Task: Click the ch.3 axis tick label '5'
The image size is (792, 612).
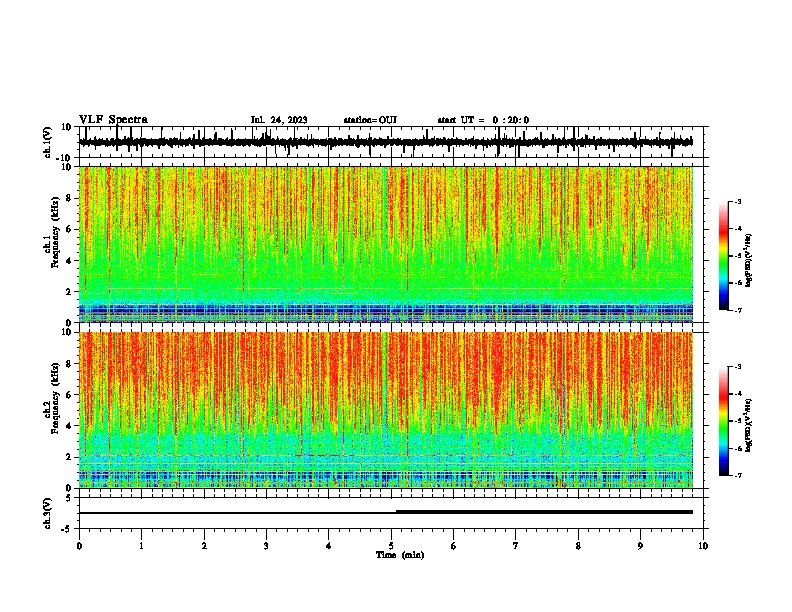Action: (69, 497)
